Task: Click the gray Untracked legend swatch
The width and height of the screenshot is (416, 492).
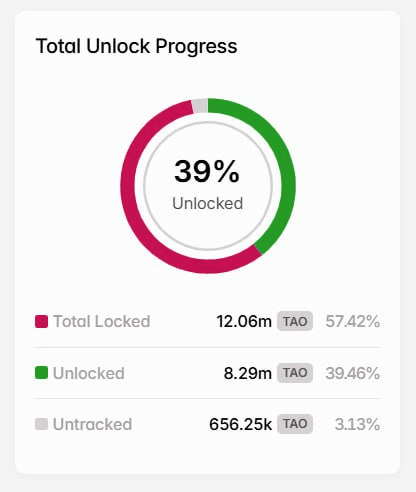Action: (x=41, y=424)
